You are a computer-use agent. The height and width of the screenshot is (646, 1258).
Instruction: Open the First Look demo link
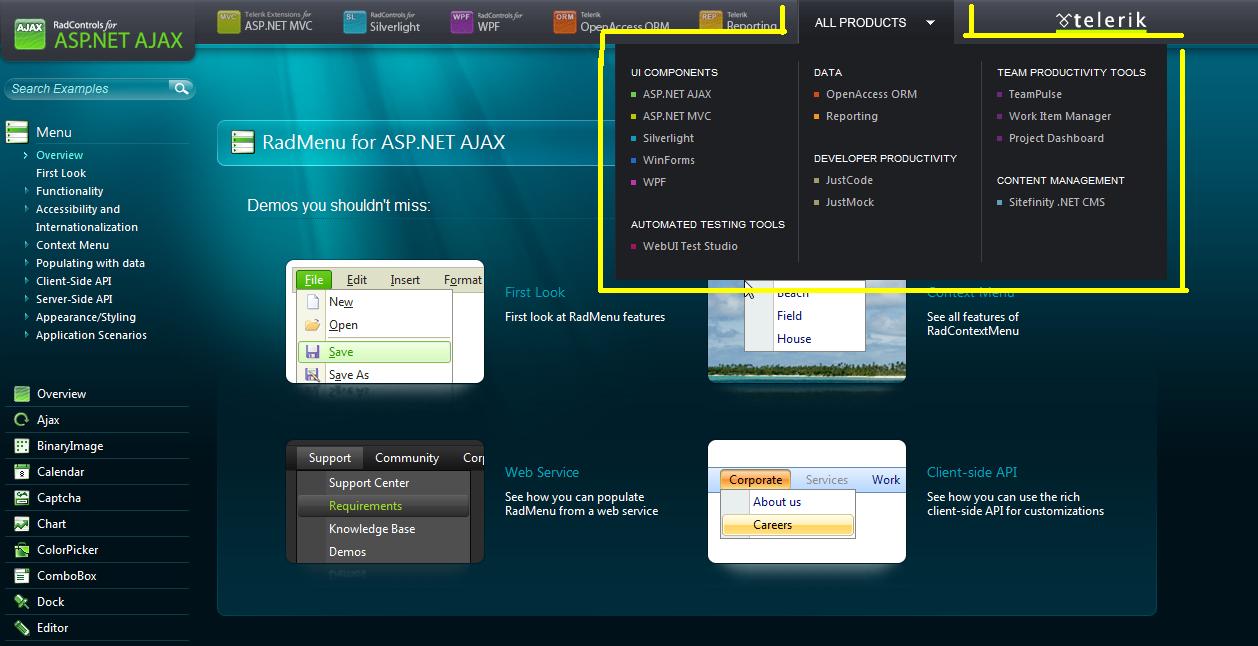(535, 292)
